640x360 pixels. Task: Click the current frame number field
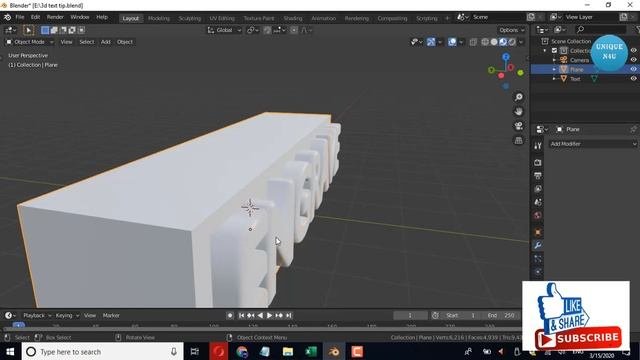[x=410, y=316]
